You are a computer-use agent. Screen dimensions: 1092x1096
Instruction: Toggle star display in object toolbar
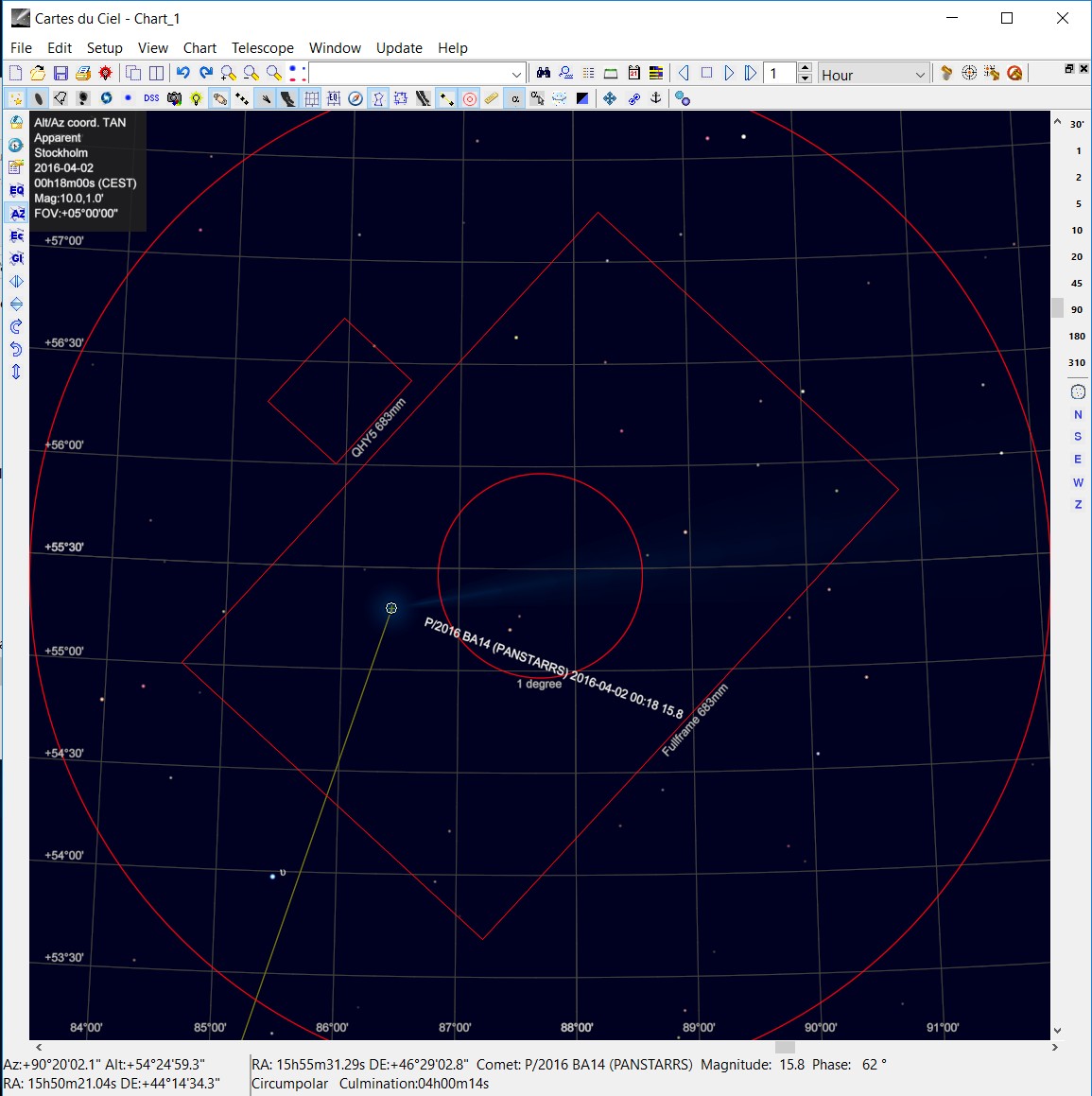coord(15,98)
